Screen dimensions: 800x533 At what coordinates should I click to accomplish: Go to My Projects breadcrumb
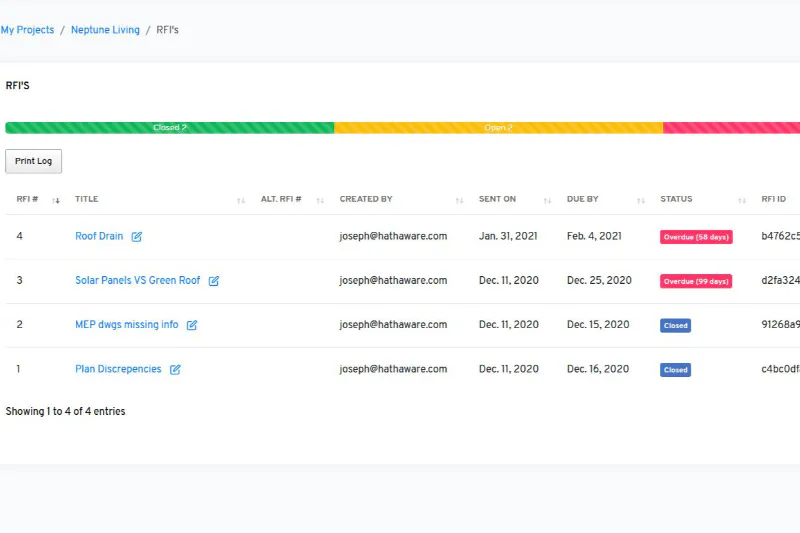click(x=27, y=30)
